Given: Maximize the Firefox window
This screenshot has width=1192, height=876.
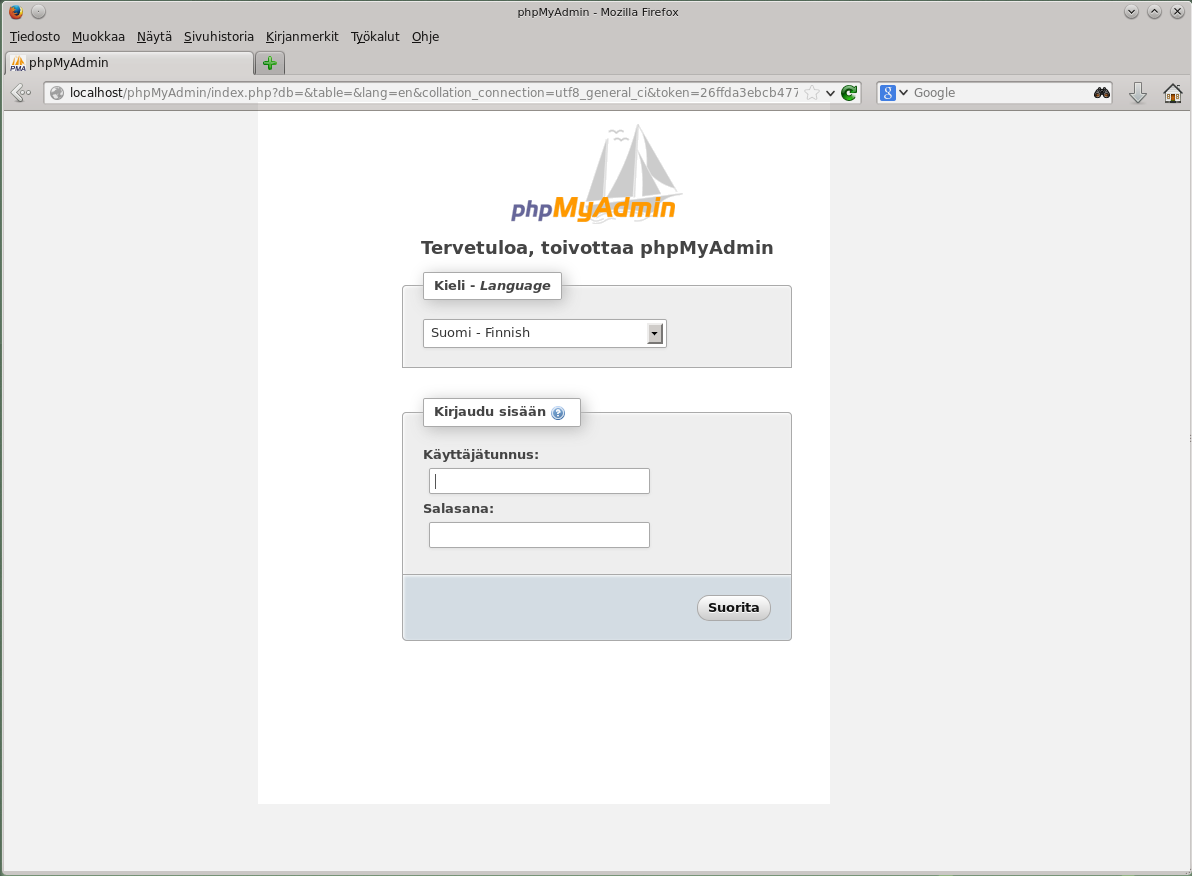Looking at the screenshot, I should (1154, 11).
